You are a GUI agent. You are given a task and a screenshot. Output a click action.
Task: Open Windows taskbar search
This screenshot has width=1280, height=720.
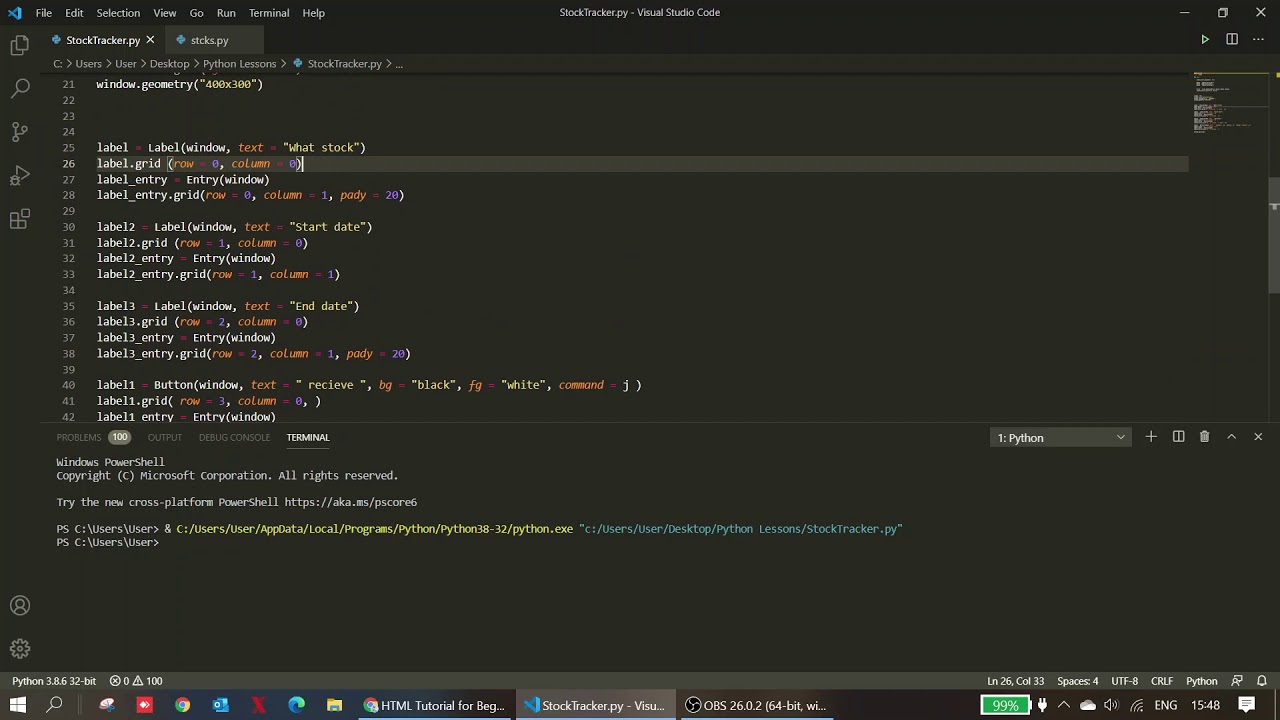click(x=55, y=705)
